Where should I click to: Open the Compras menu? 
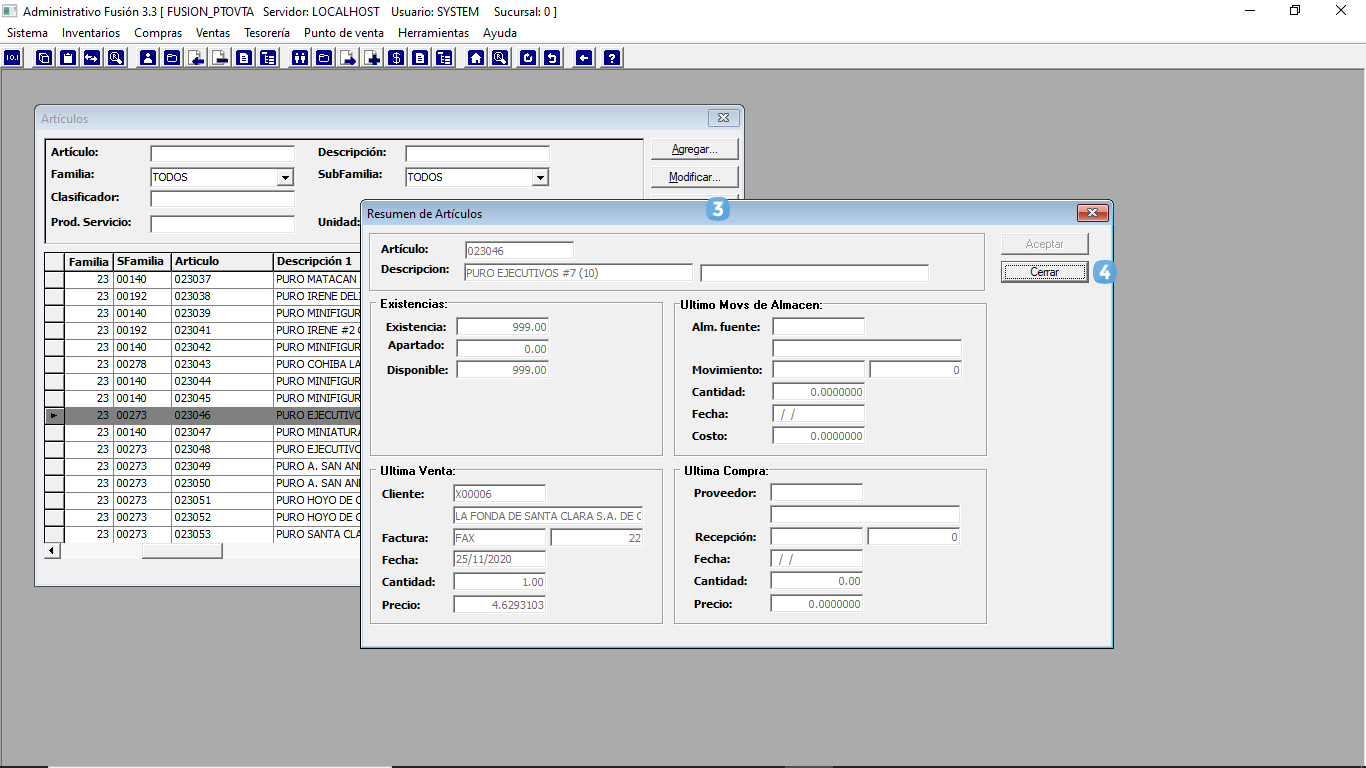[158, 33]
